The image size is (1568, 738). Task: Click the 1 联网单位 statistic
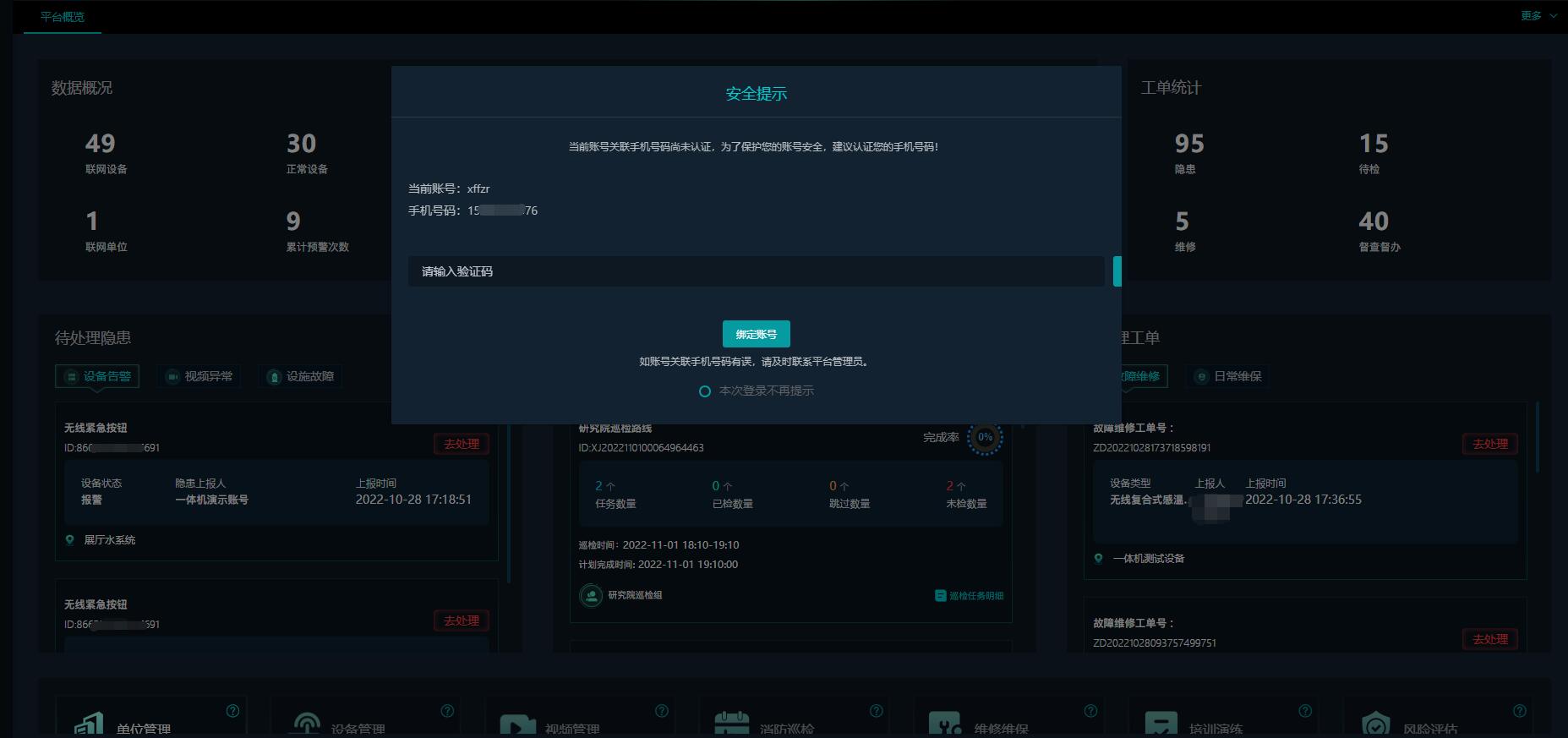click(x=106, y=230)
